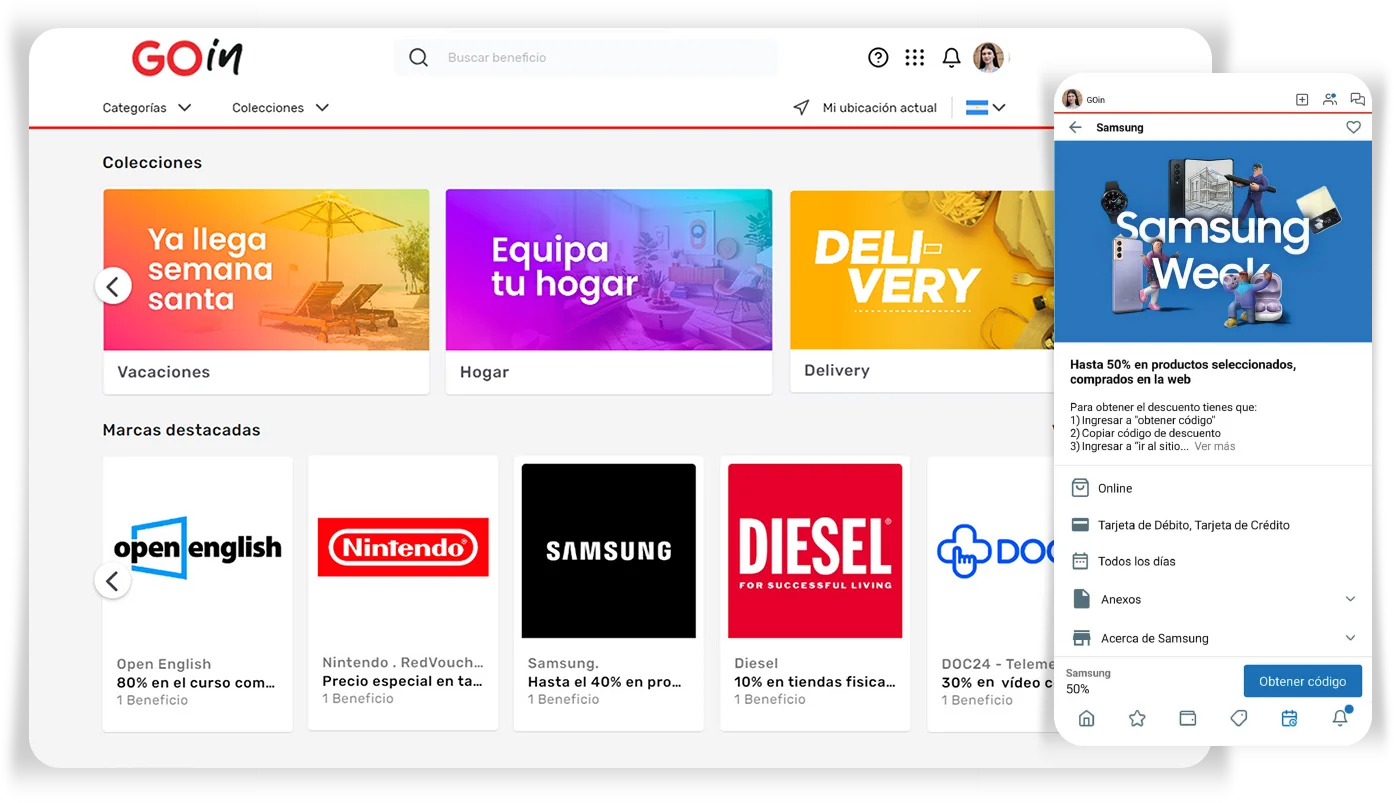Open the Vacaciones collection card
This screenshot has height=803, width=1394.
pos(266,291)
